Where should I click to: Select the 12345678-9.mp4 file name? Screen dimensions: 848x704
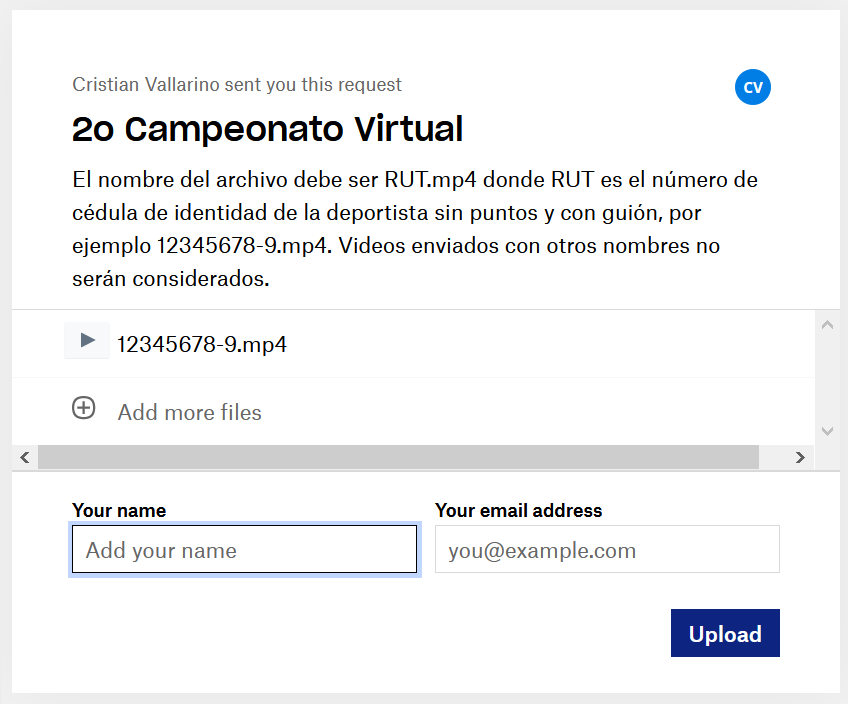tap(202, 345)
